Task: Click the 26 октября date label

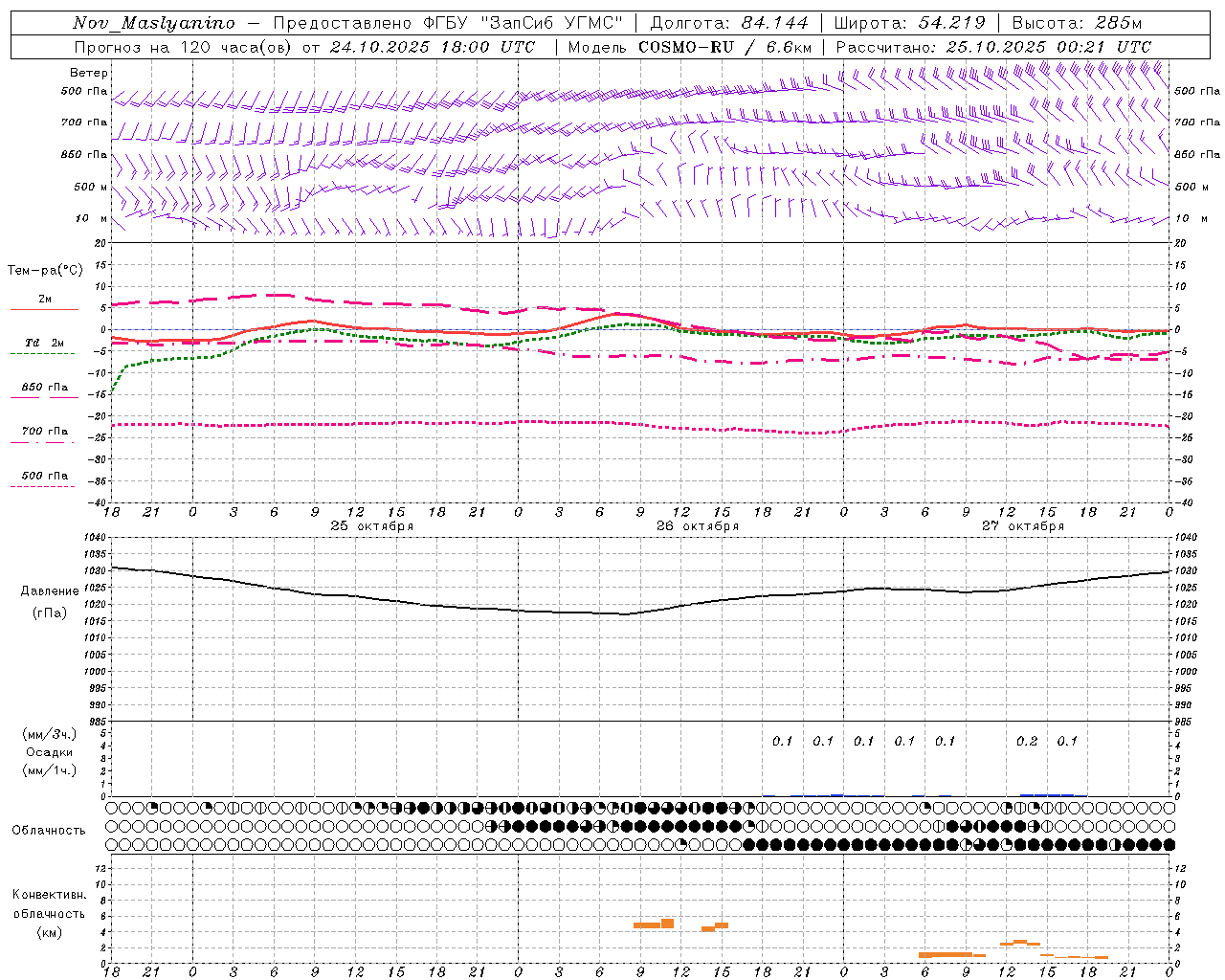Action: [x=698, y=526]
